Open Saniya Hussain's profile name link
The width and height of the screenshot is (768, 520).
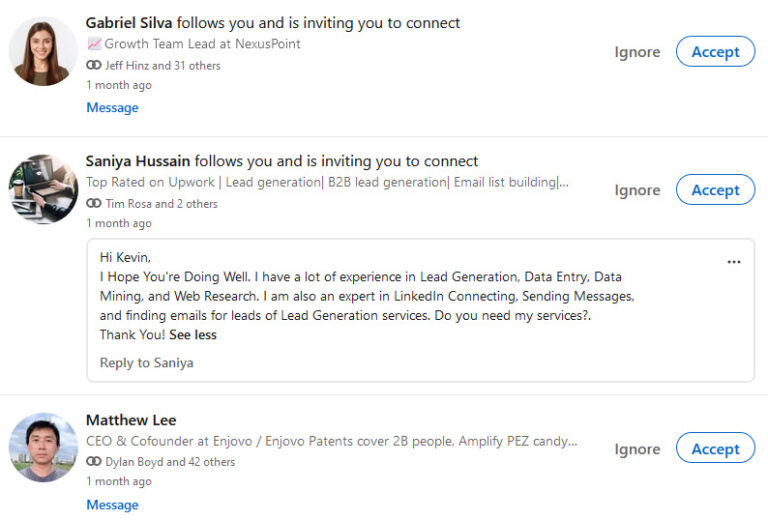138,160
